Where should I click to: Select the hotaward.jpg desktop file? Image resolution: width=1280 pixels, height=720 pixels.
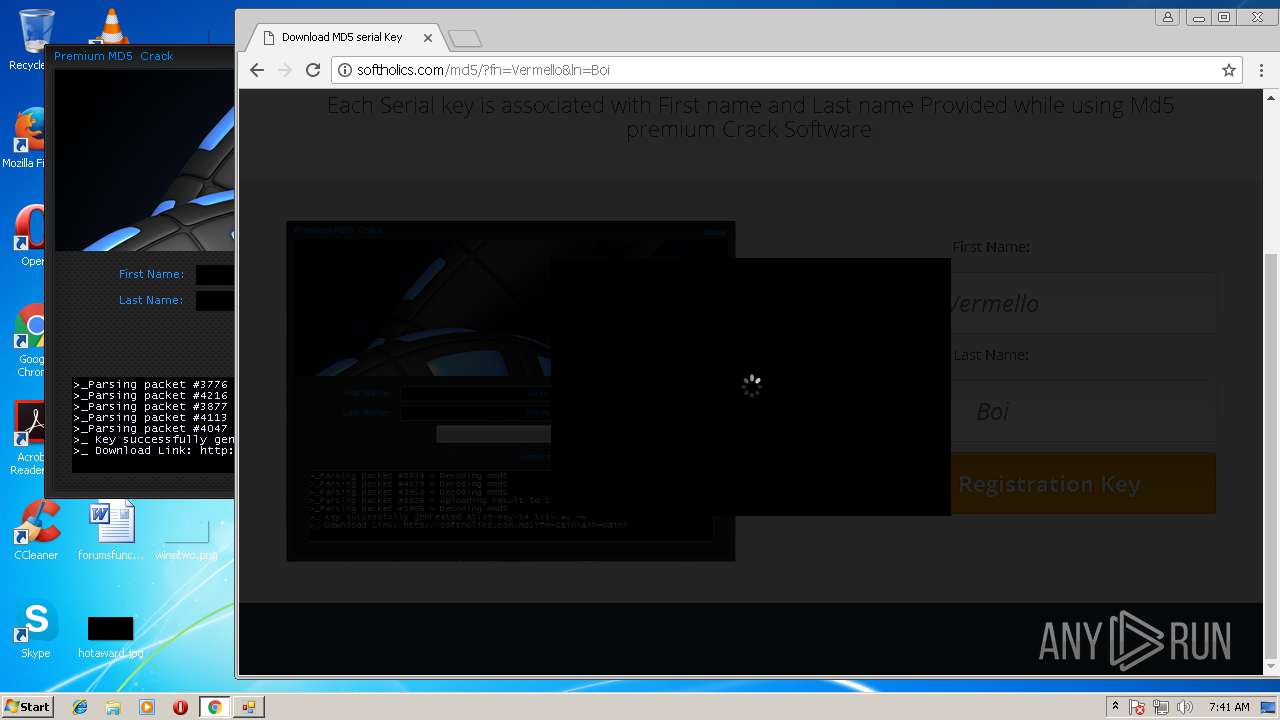click(110, 636)
